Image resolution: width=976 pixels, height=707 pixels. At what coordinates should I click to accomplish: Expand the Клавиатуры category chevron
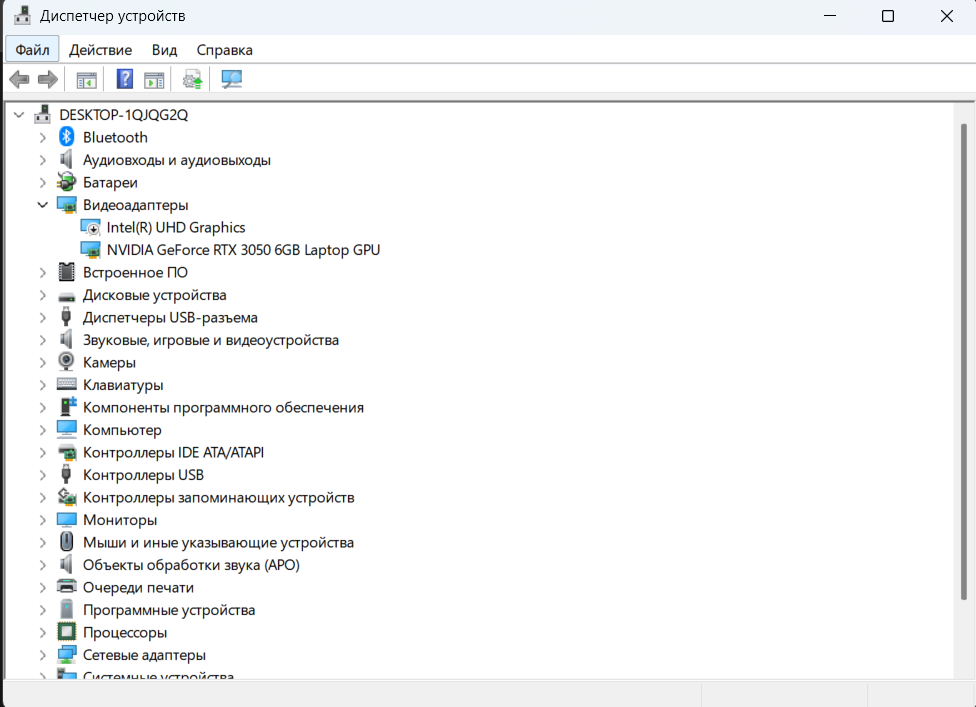[x=42, y=385]
